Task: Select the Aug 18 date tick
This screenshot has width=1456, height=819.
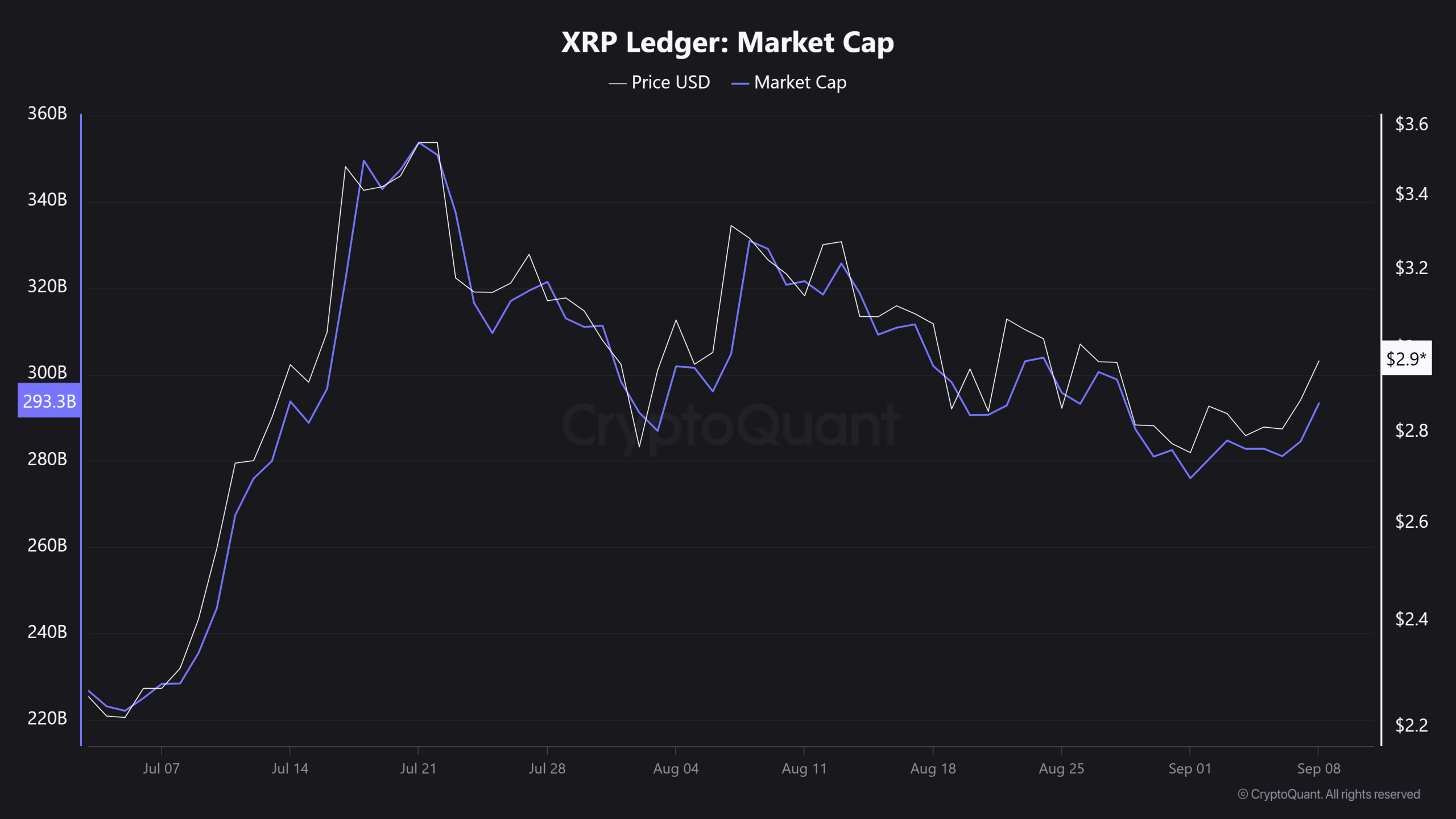Action: (x=933, y=768)
